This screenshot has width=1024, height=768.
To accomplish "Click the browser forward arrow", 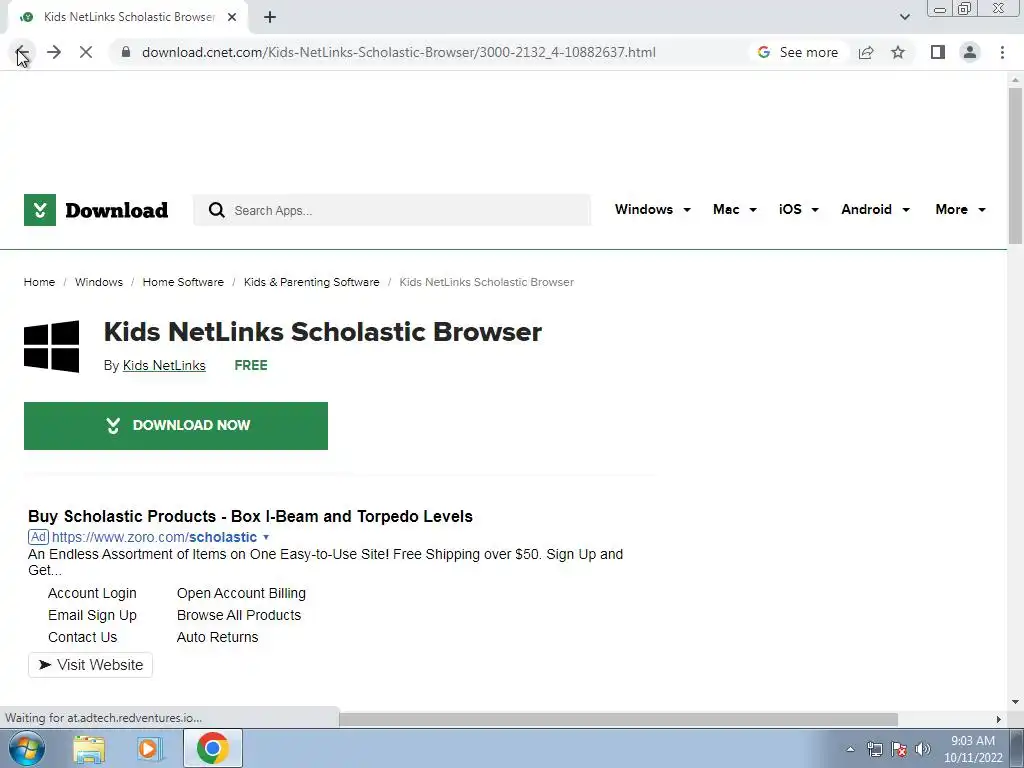I will 54,52.
